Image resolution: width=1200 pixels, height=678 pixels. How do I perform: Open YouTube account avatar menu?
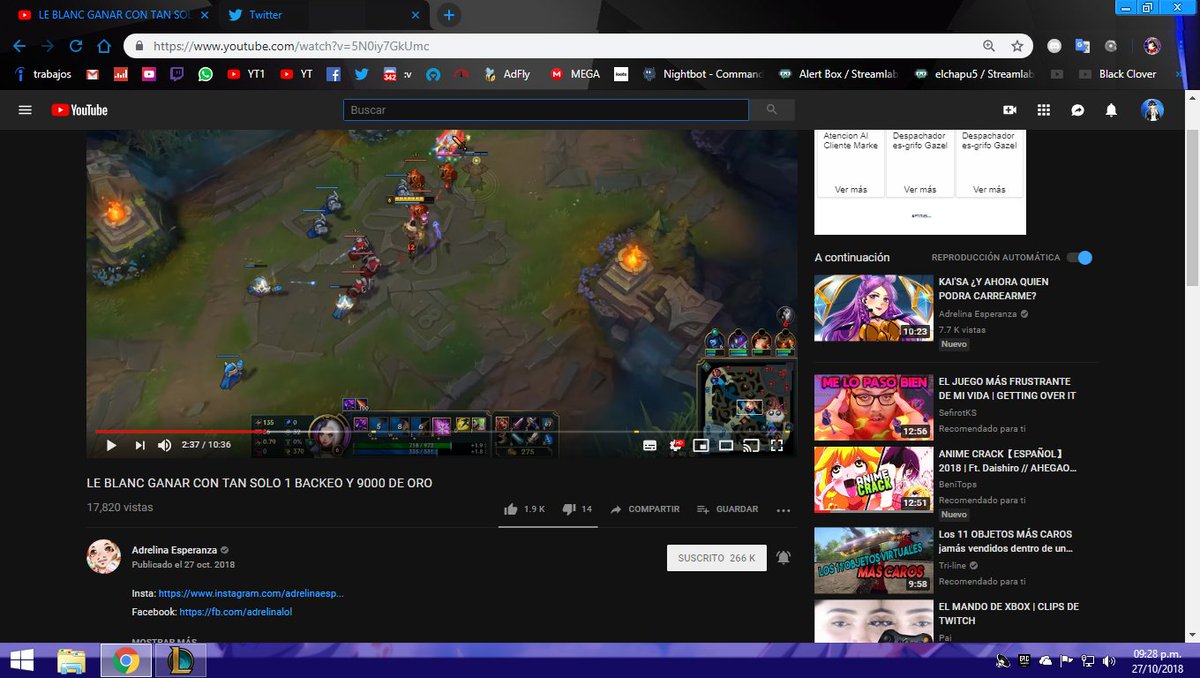pyautogui.click(x=1153, y=110)
